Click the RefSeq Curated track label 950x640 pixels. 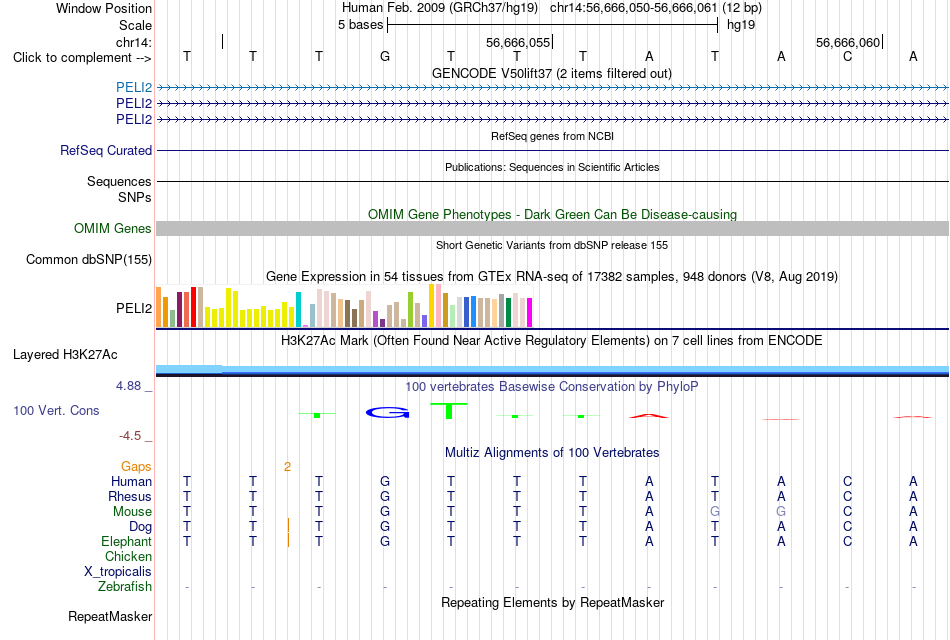pyautogui.click(x=106, y=150)
